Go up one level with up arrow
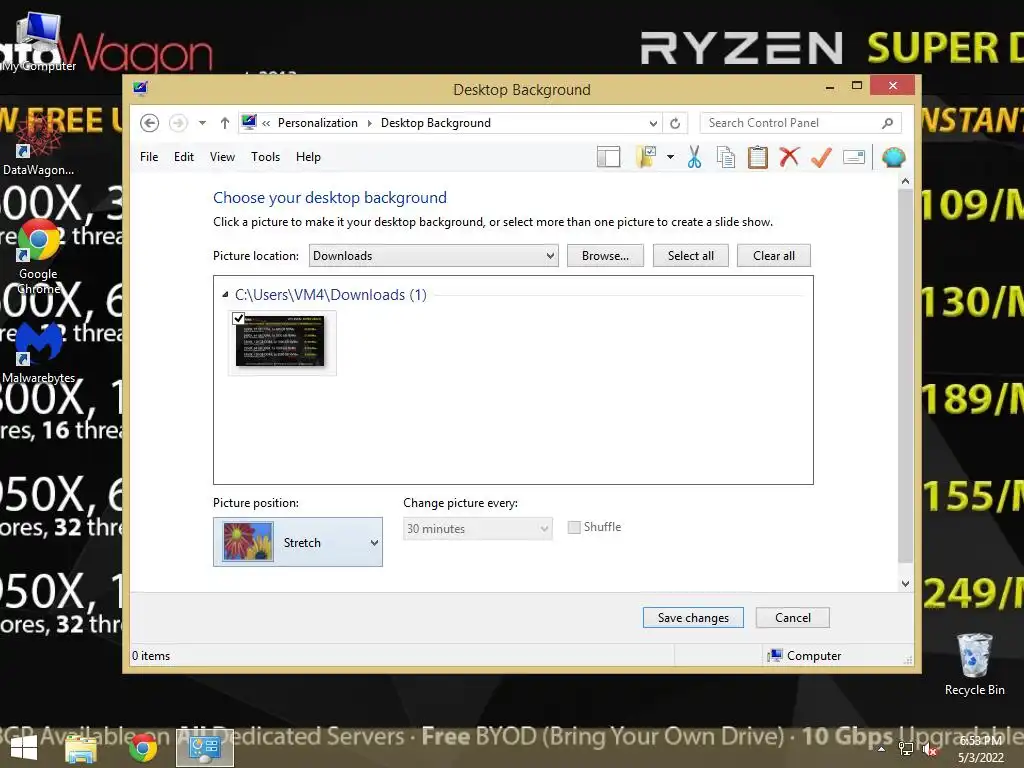This screenshot has height=768, width=1024. (225, 123)
